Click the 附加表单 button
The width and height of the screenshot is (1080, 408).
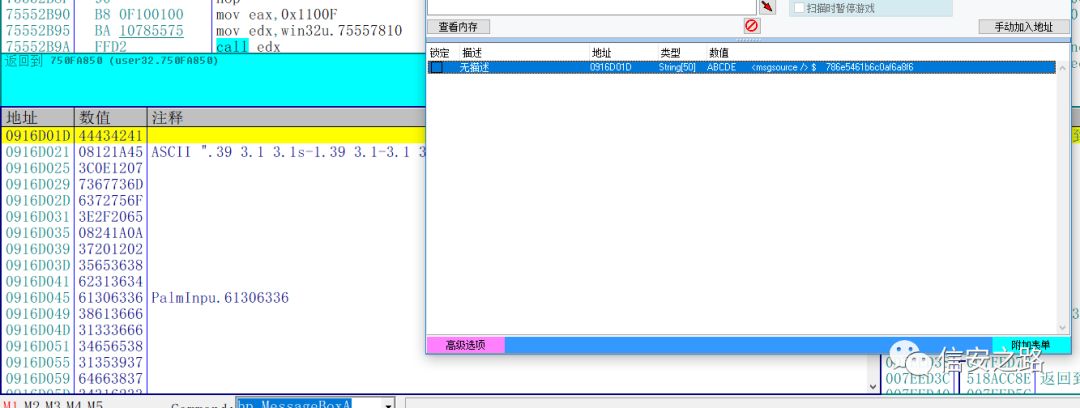tap(1030, 345)
